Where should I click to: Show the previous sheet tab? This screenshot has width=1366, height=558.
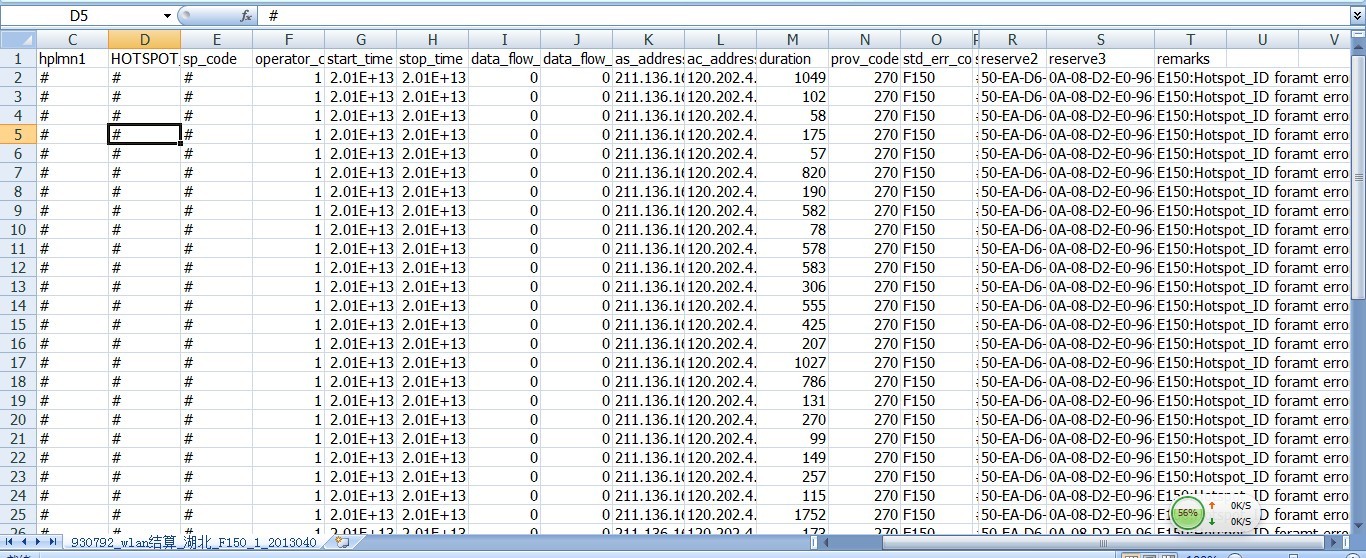tap(24, 541)
